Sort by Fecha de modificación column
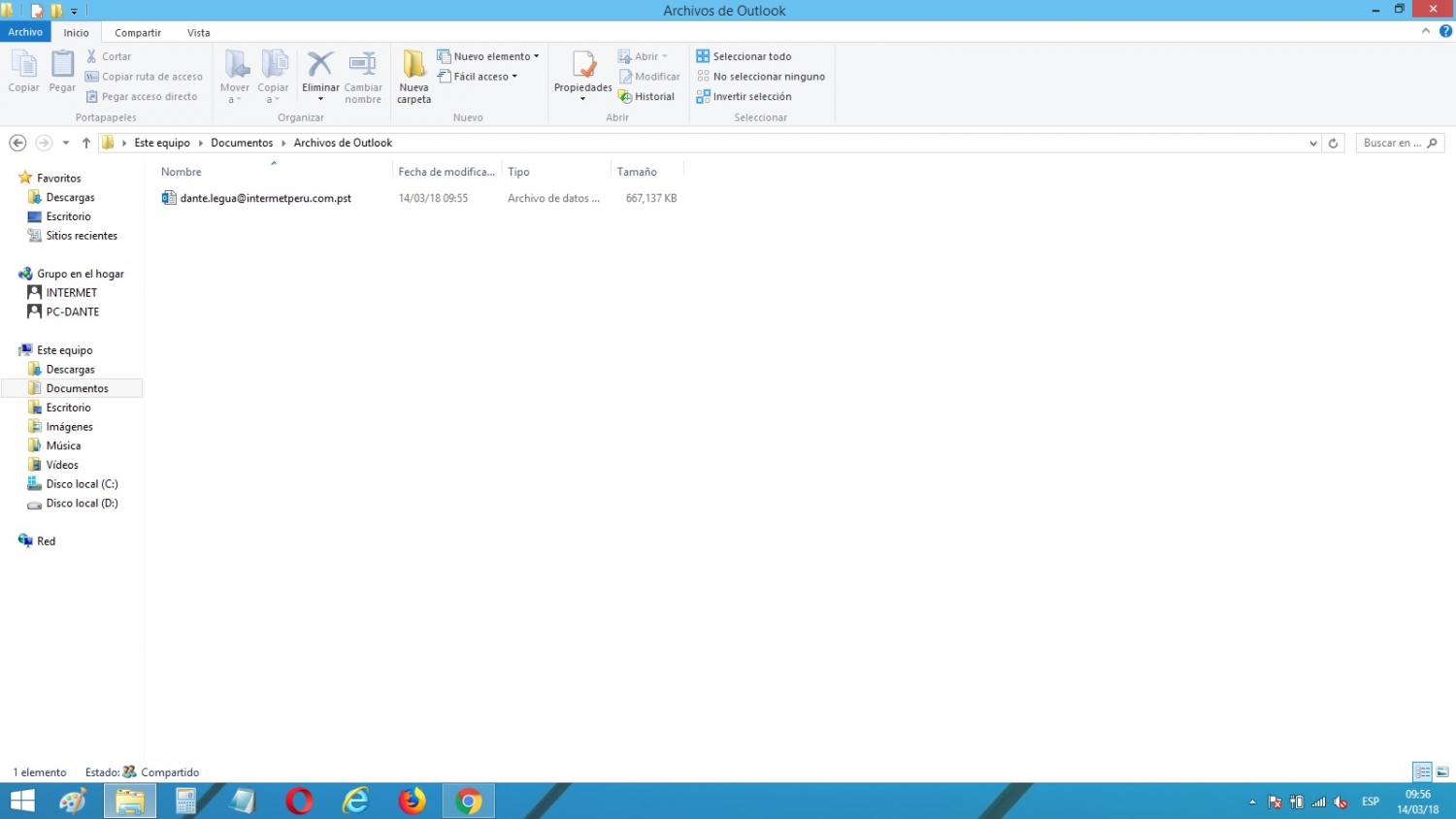The image size is (1456, 819). [447, 172]
